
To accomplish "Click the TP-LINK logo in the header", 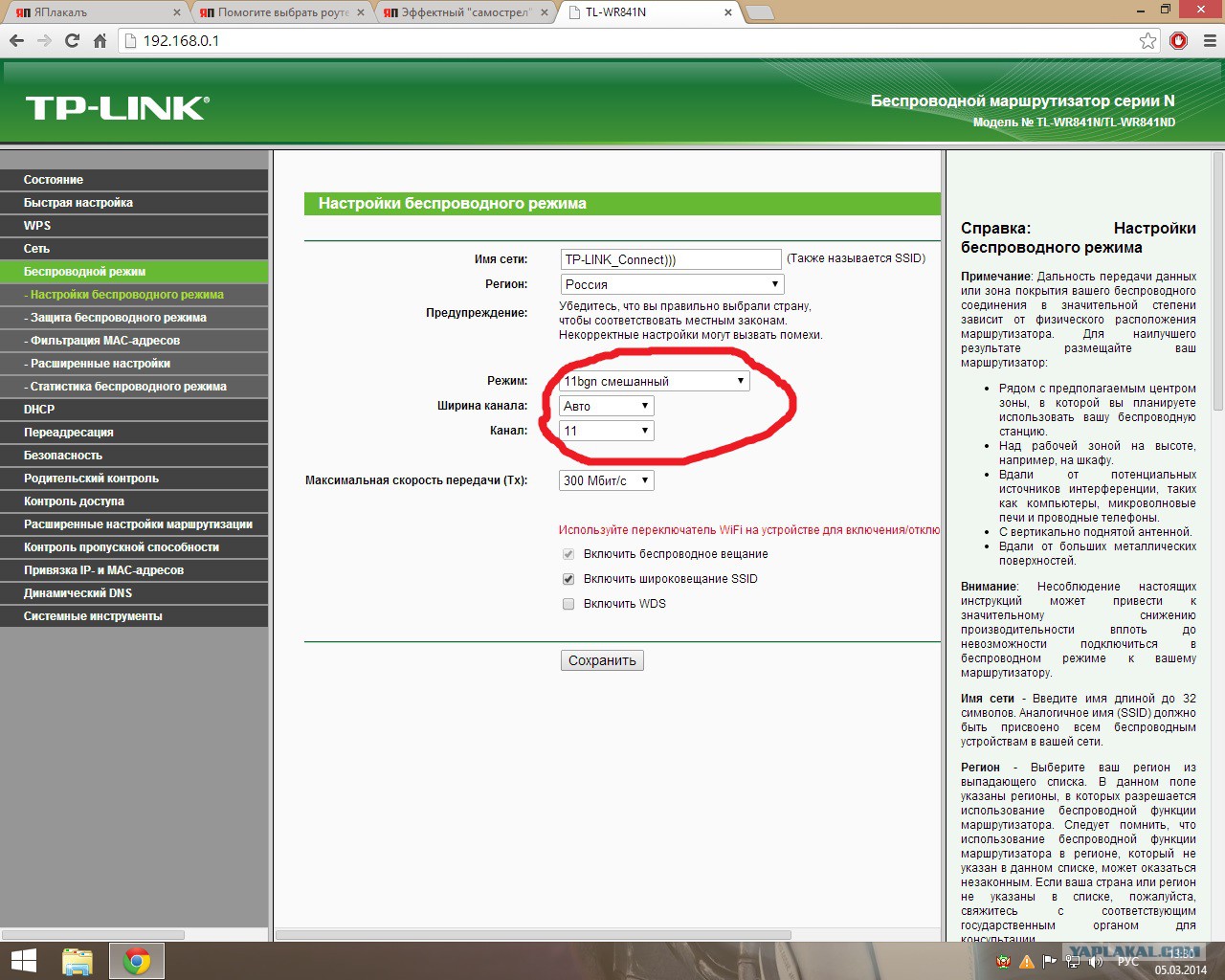I will 117,108.
